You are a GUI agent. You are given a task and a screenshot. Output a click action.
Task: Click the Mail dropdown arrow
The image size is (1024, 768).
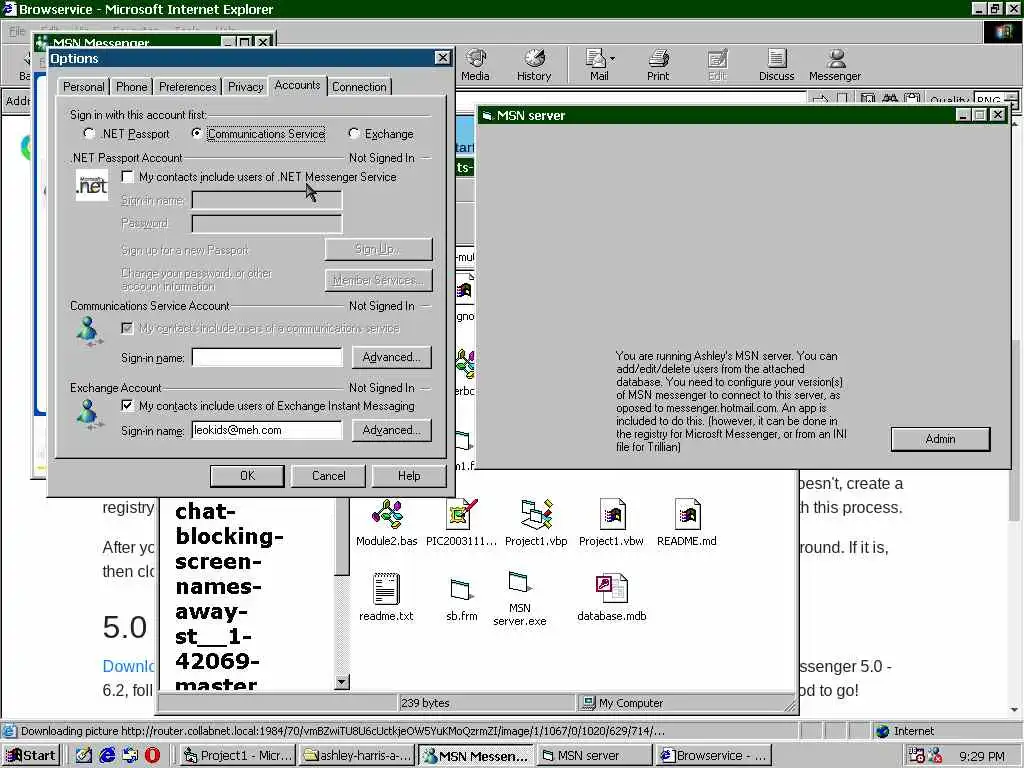click(x=613, y=59)
